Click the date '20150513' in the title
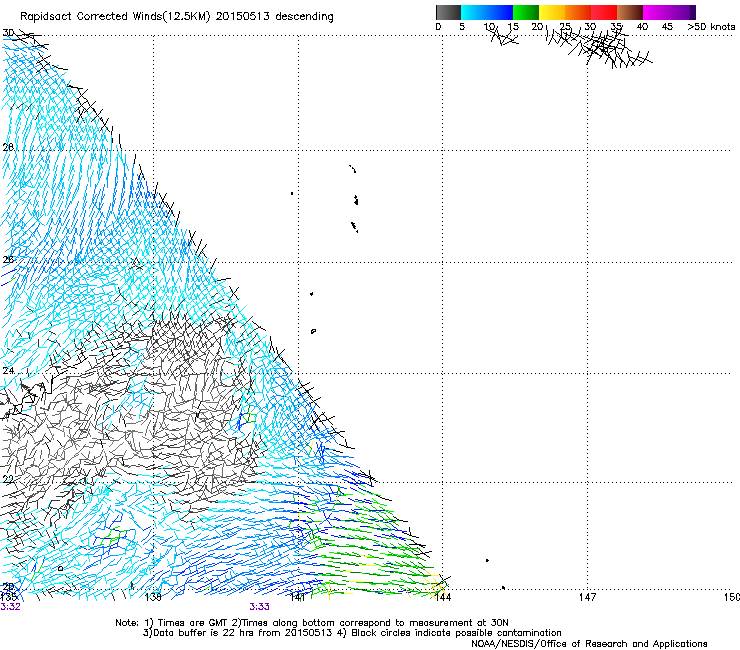 tap(242, 17)
